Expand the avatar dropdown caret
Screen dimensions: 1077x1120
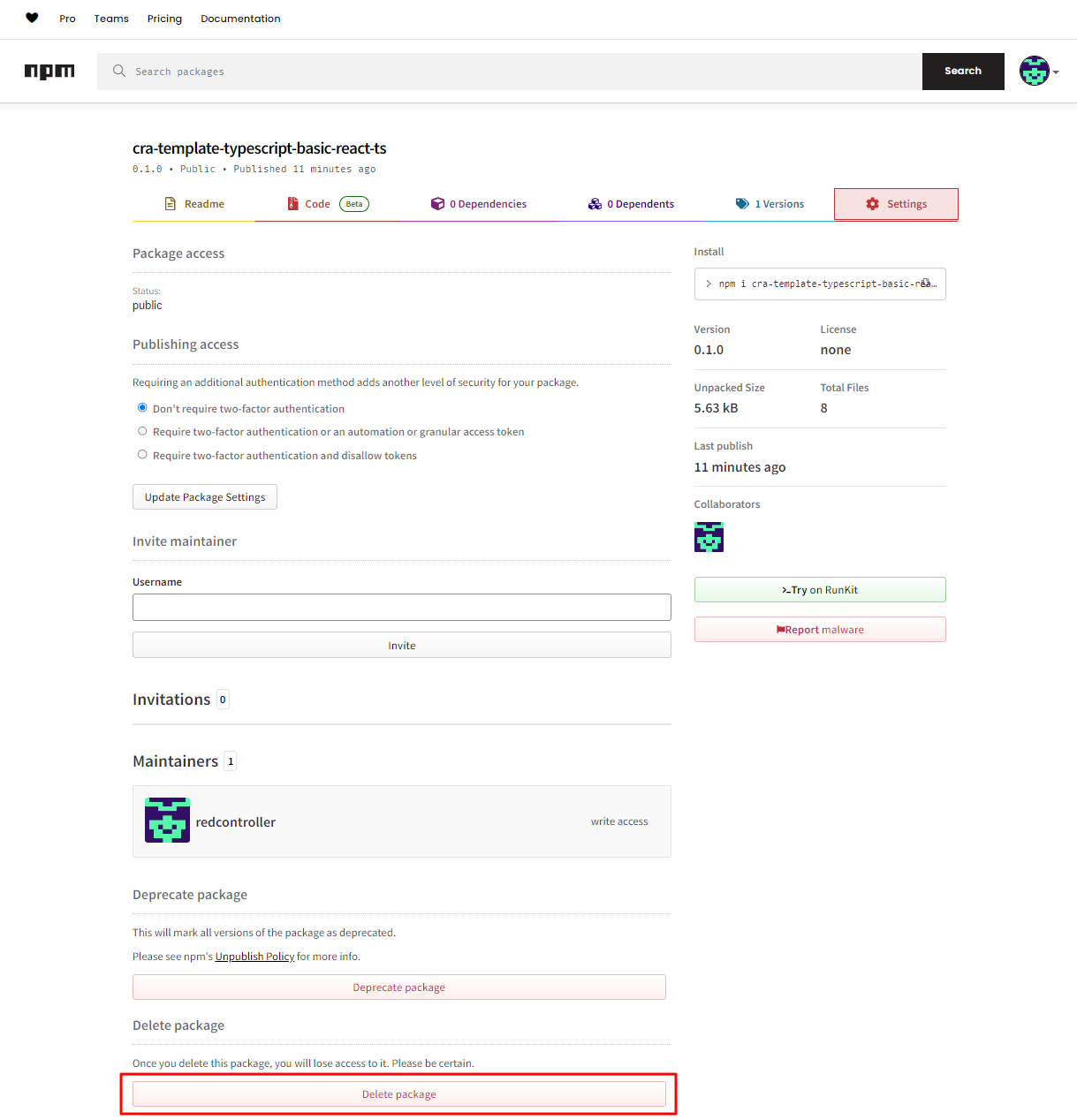(x=1056, y=72)
